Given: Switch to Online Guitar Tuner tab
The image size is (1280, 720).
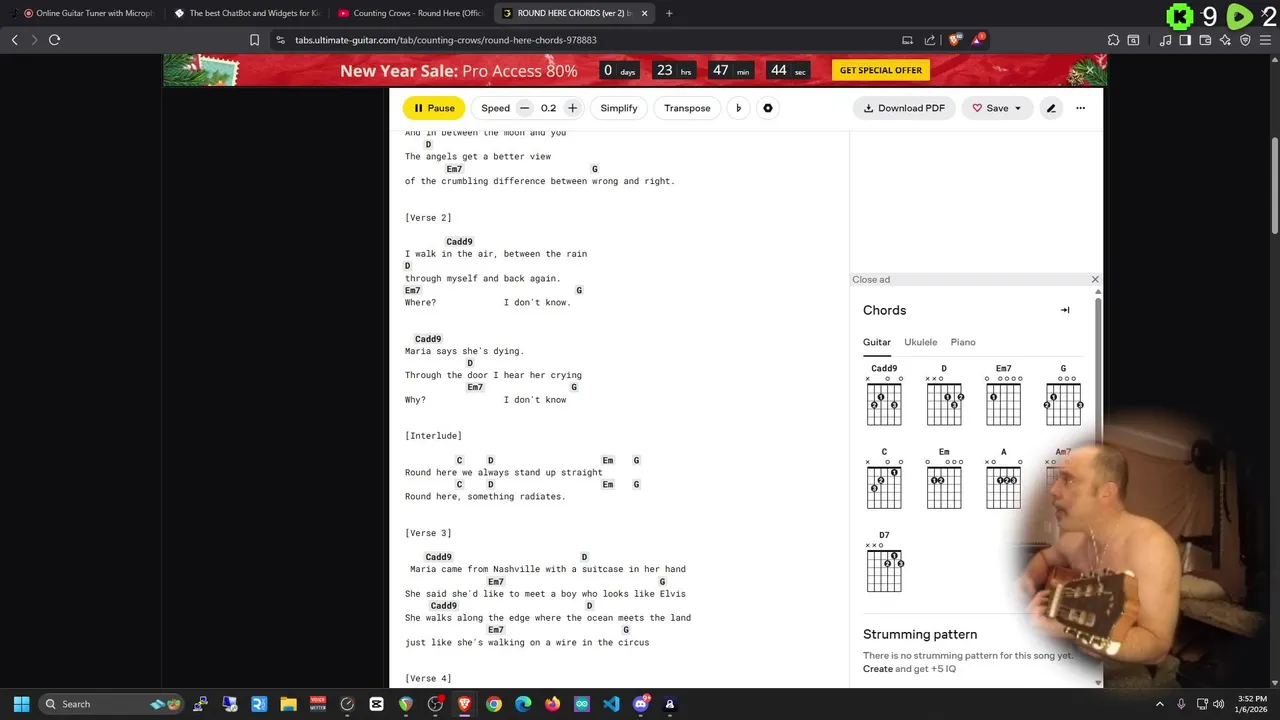Looking at the screenshot, I should (x=87, y=13).
